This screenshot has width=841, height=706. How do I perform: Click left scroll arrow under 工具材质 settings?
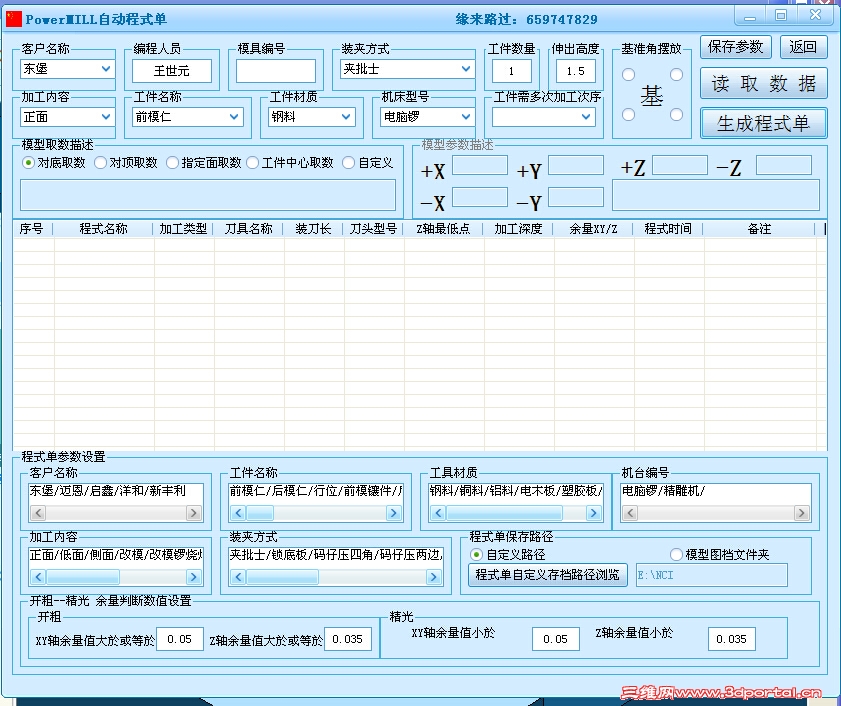[438, 513]
